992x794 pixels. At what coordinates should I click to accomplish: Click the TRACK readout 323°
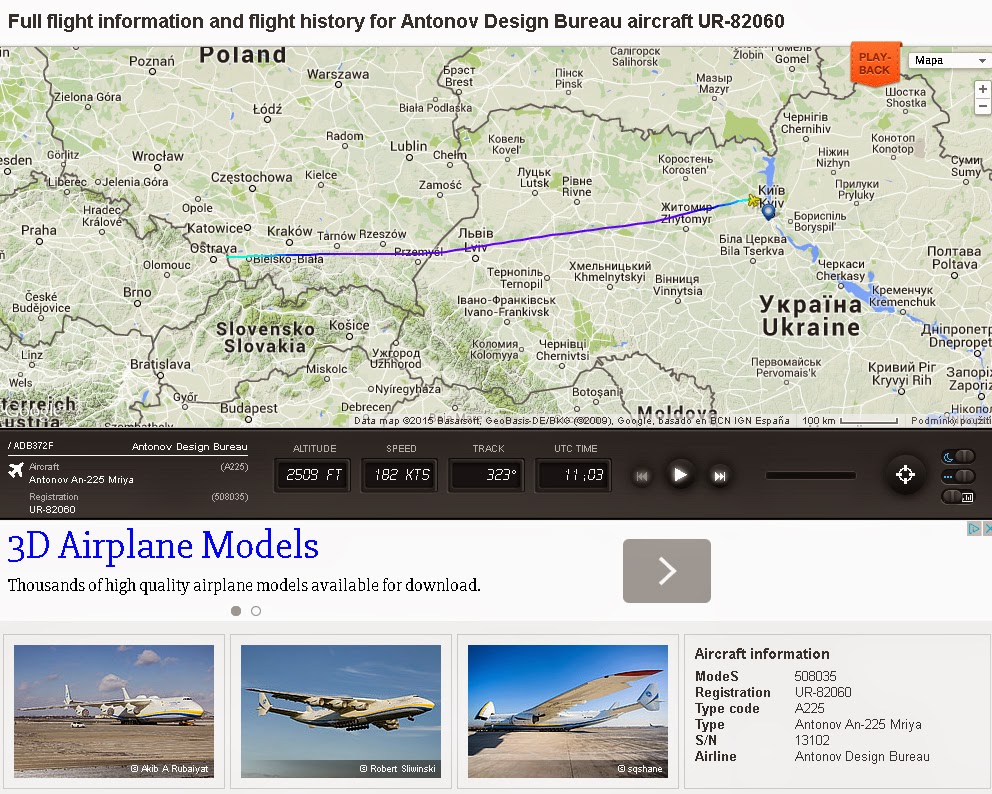[x=487, y=475]
